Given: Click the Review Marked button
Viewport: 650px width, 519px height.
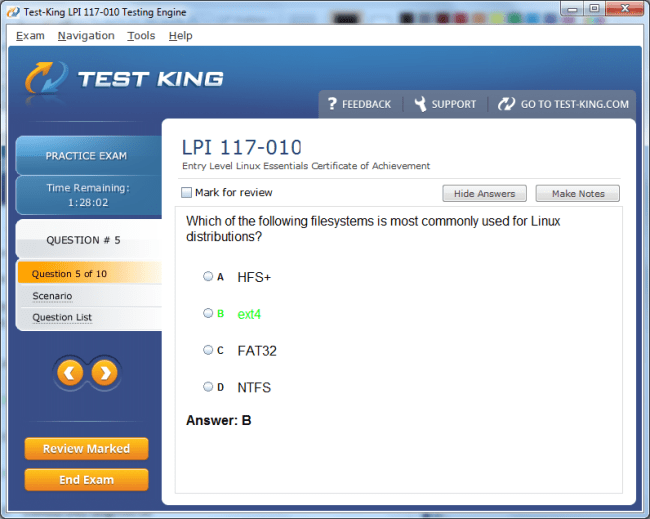Looking at the screenshot, I should (86, 449).
